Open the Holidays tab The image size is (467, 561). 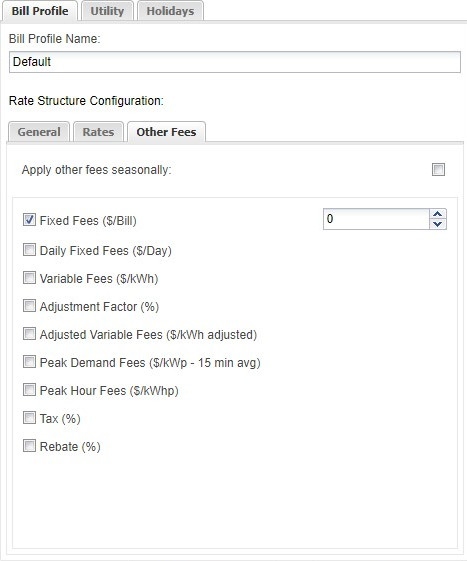[170, 11]
